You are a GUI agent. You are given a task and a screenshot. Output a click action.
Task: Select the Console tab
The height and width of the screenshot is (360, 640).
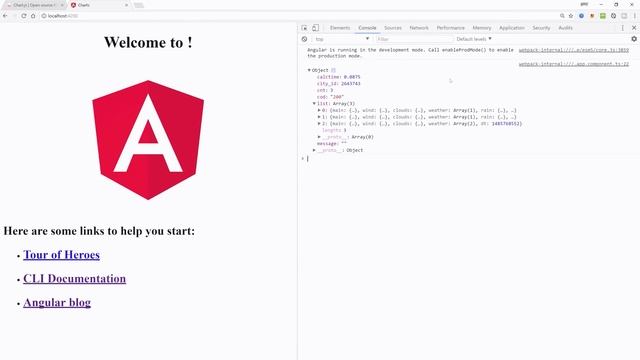tap(367, 28)
